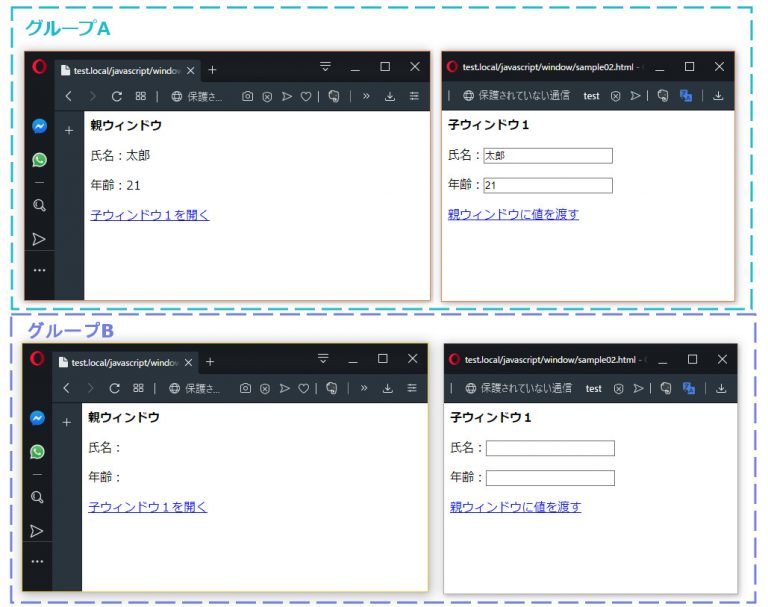Click reload icon in Group A parent window
This screenshot has width=768, height=607.
tap(117, 97)
